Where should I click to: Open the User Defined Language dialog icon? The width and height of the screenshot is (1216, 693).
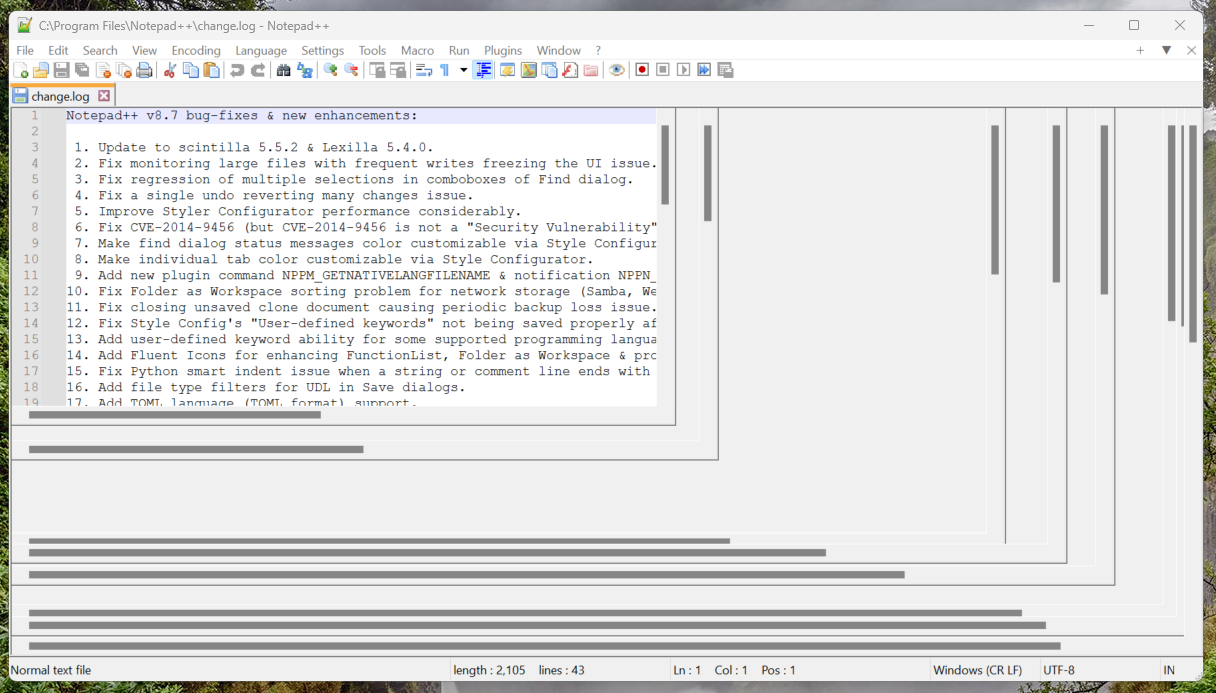(x=507, y=70)
